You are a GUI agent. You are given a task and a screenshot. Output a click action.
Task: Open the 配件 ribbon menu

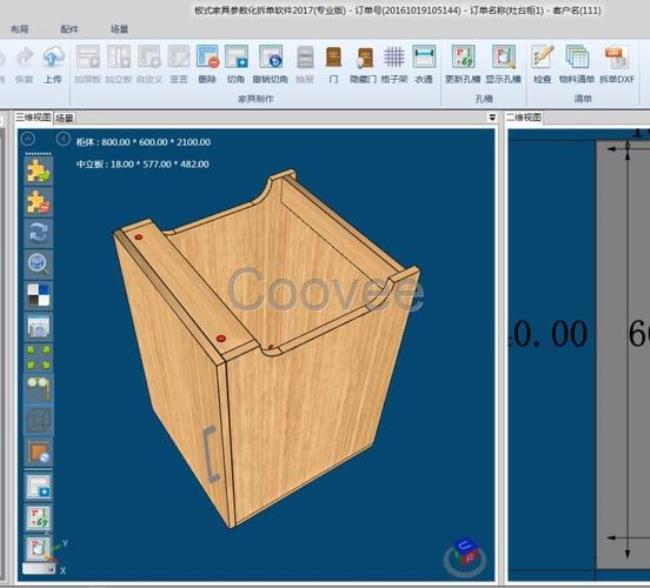(x=69, y=29)
